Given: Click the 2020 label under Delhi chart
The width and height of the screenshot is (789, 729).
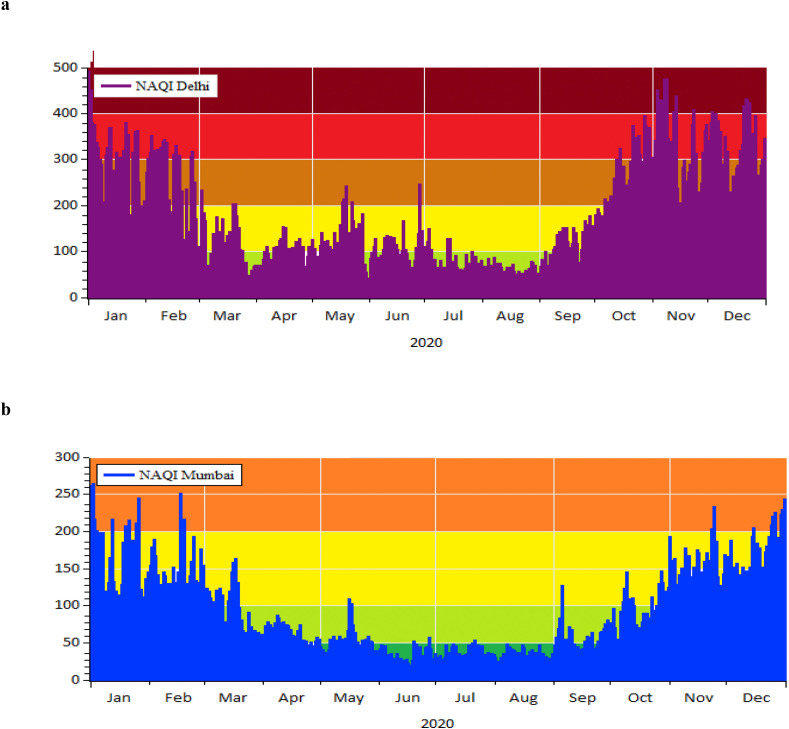Looking at the screenshot, I should [x=426, y=343].
